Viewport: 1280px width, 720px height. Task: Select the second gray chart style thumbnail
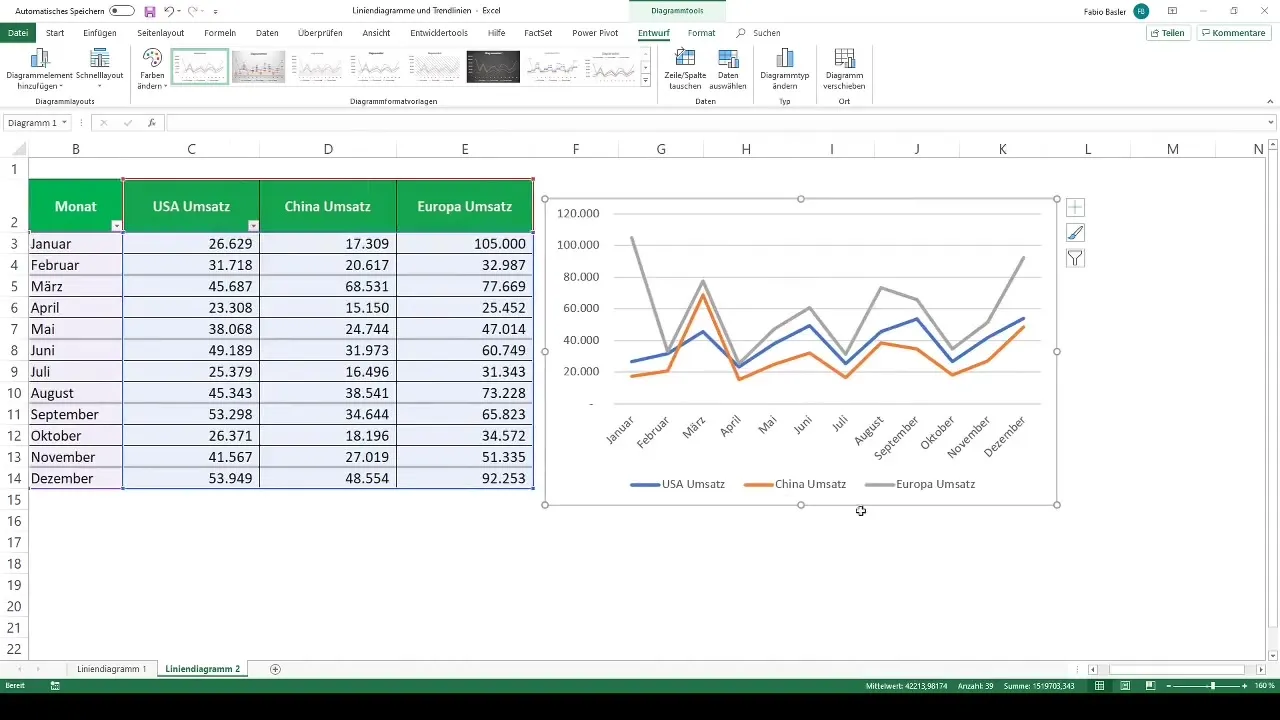259,67
